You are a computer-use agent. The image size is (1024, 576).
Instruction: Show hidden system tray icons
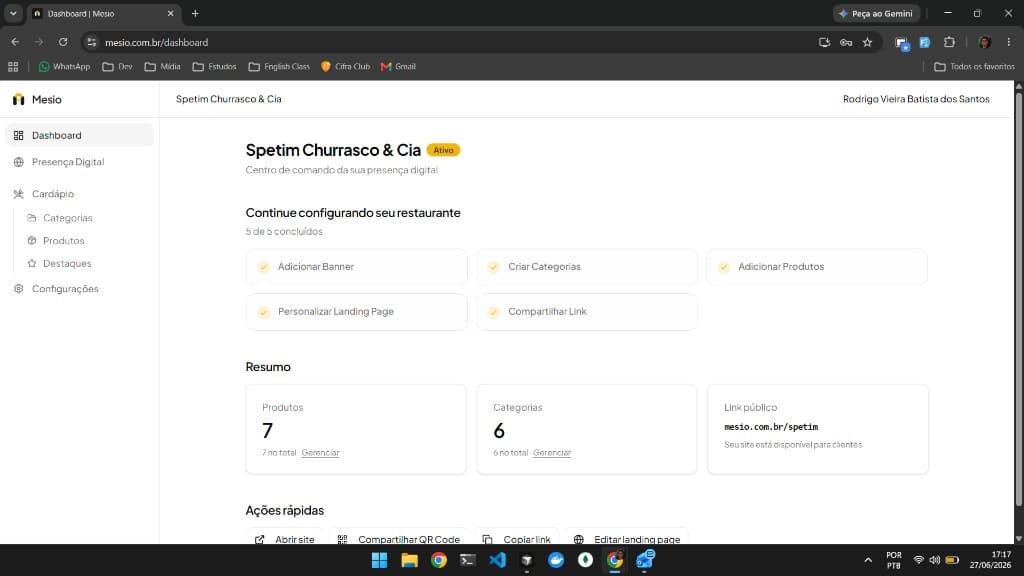tap(868, 560)
